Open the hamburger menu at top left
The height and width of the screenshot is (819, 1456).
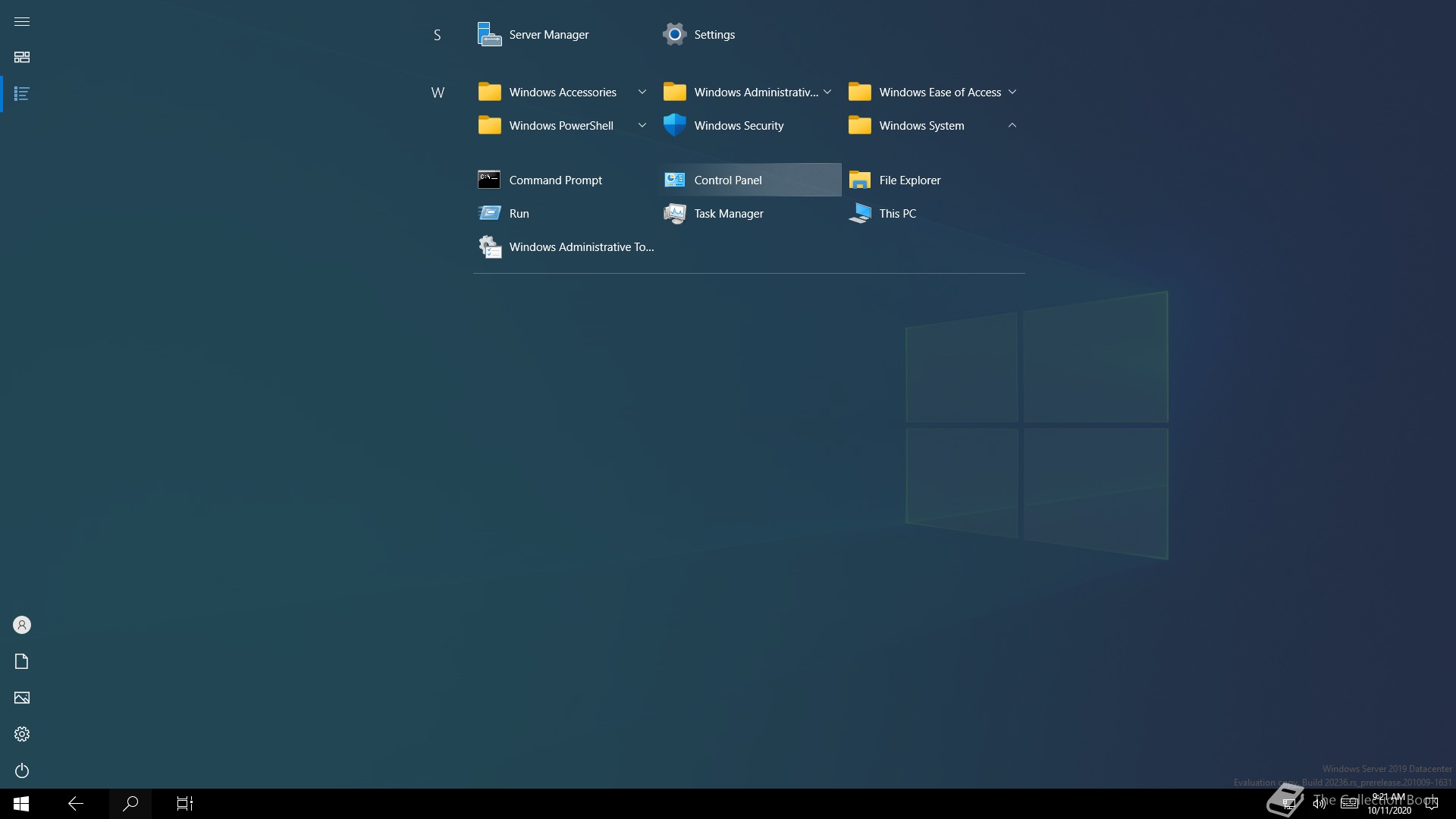pyautogui.click(x=22, y=21)
